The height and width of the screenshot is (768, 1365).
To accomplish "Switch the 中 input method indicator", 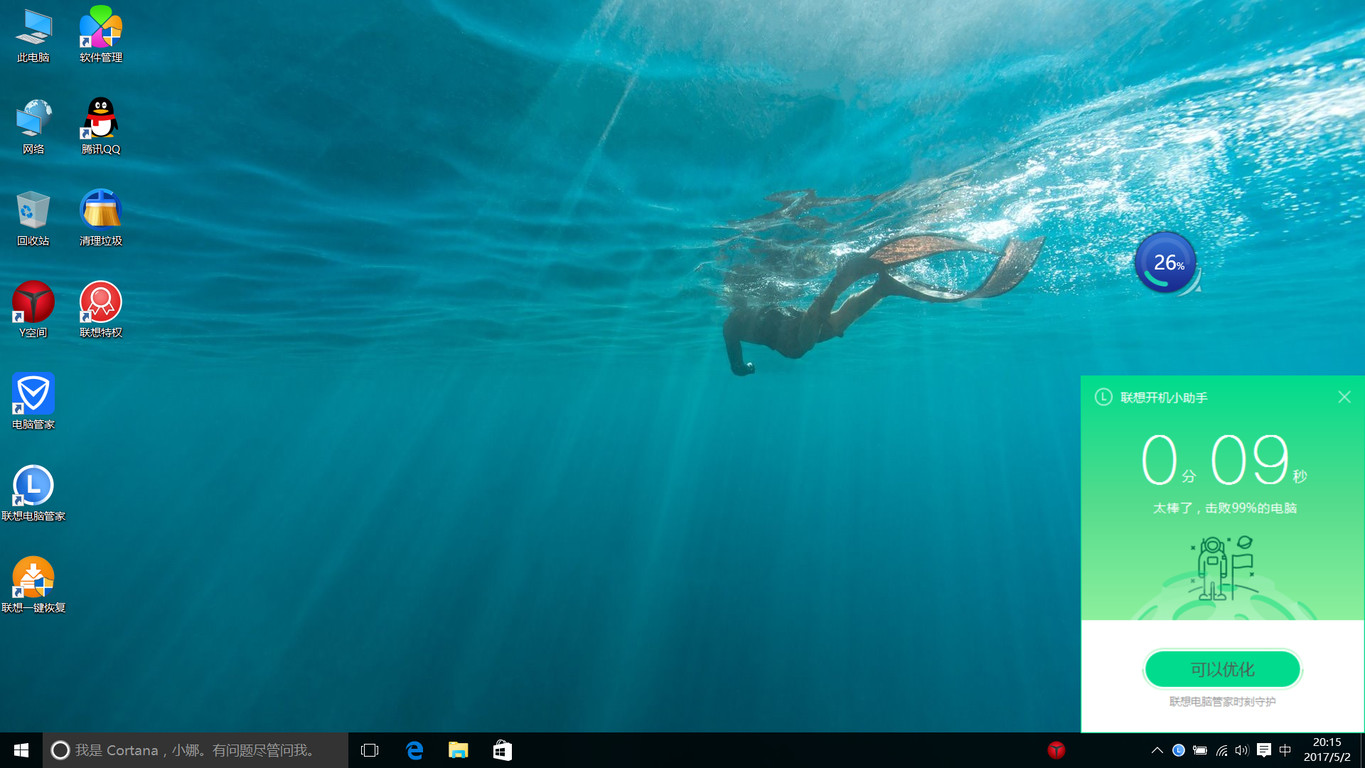I will 1285,750.
